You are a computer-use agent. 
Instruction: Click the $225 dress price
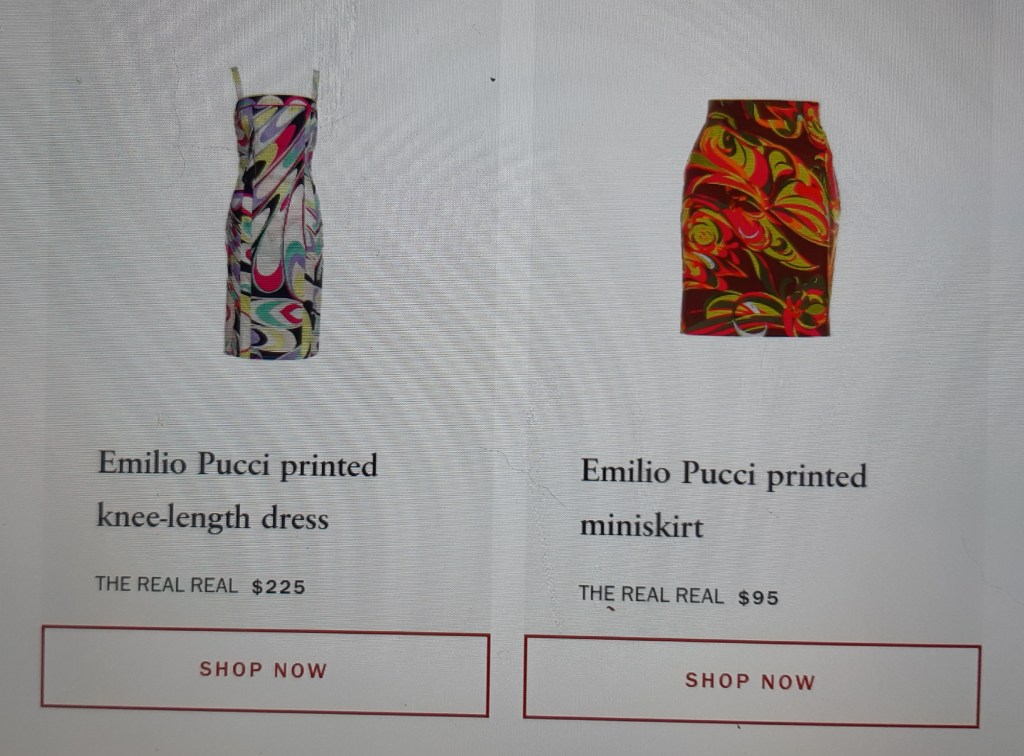[x=279, y=587]
